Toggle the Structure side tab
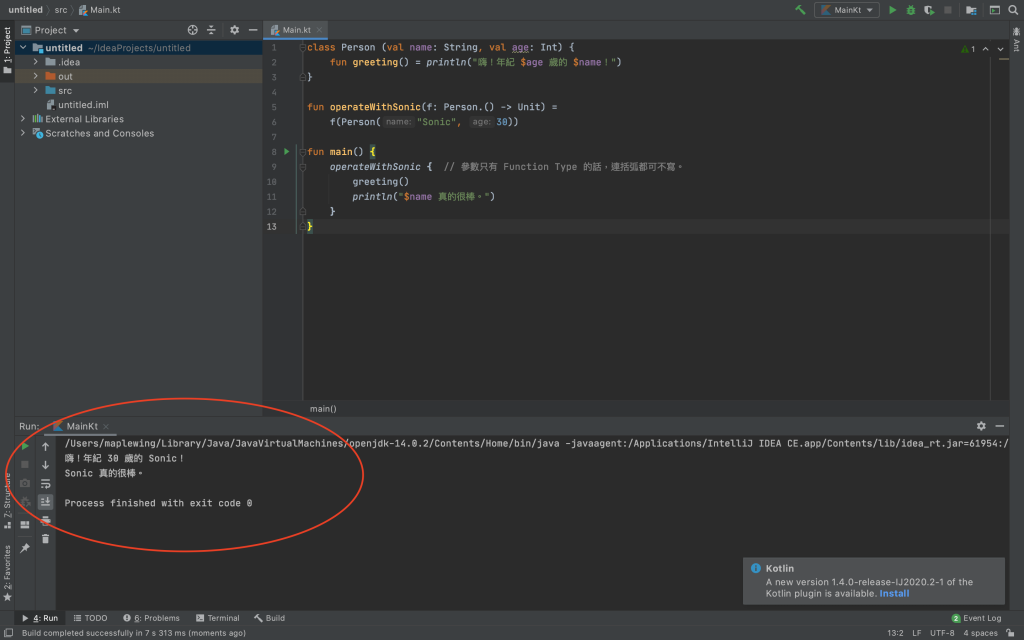This screenshot has height=640, width=1024. coord(7,501)
